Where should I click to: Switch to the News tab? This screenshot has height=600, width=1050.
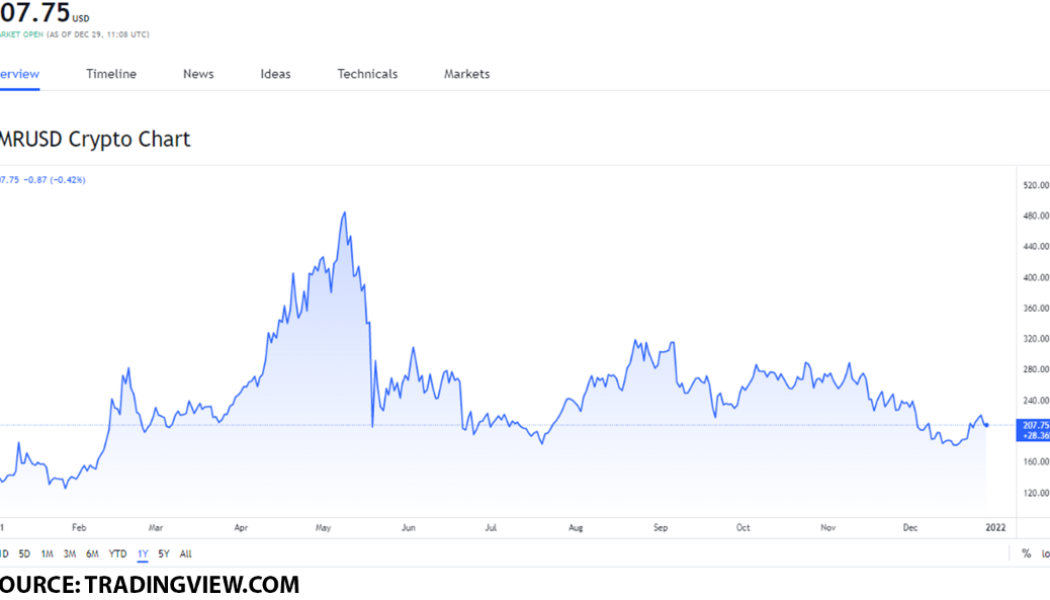pyautogui.click(x=198, y=74)
